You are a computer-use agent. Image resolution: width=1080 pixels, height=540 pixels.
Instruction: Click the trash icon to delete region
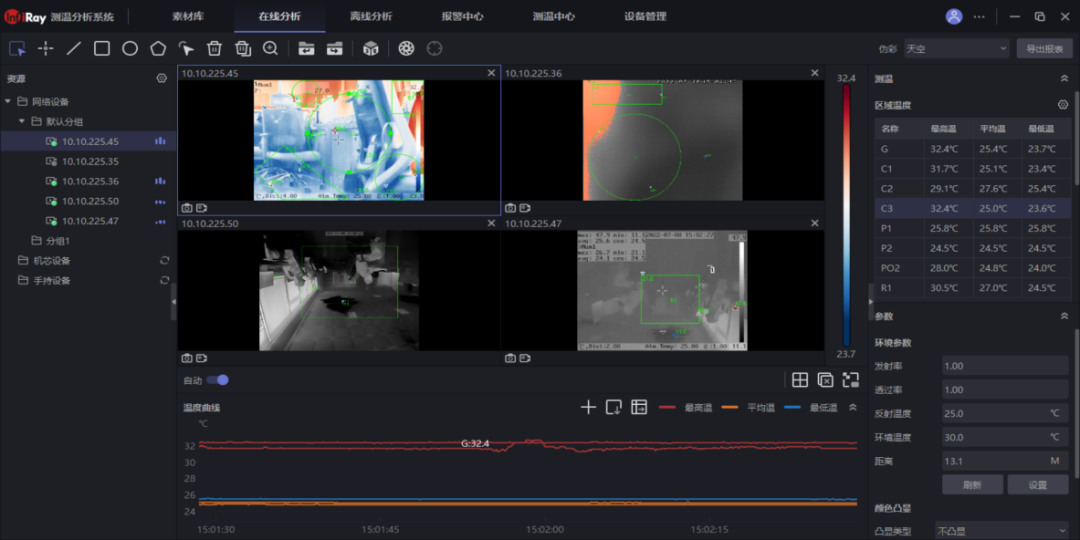(214, 48)
